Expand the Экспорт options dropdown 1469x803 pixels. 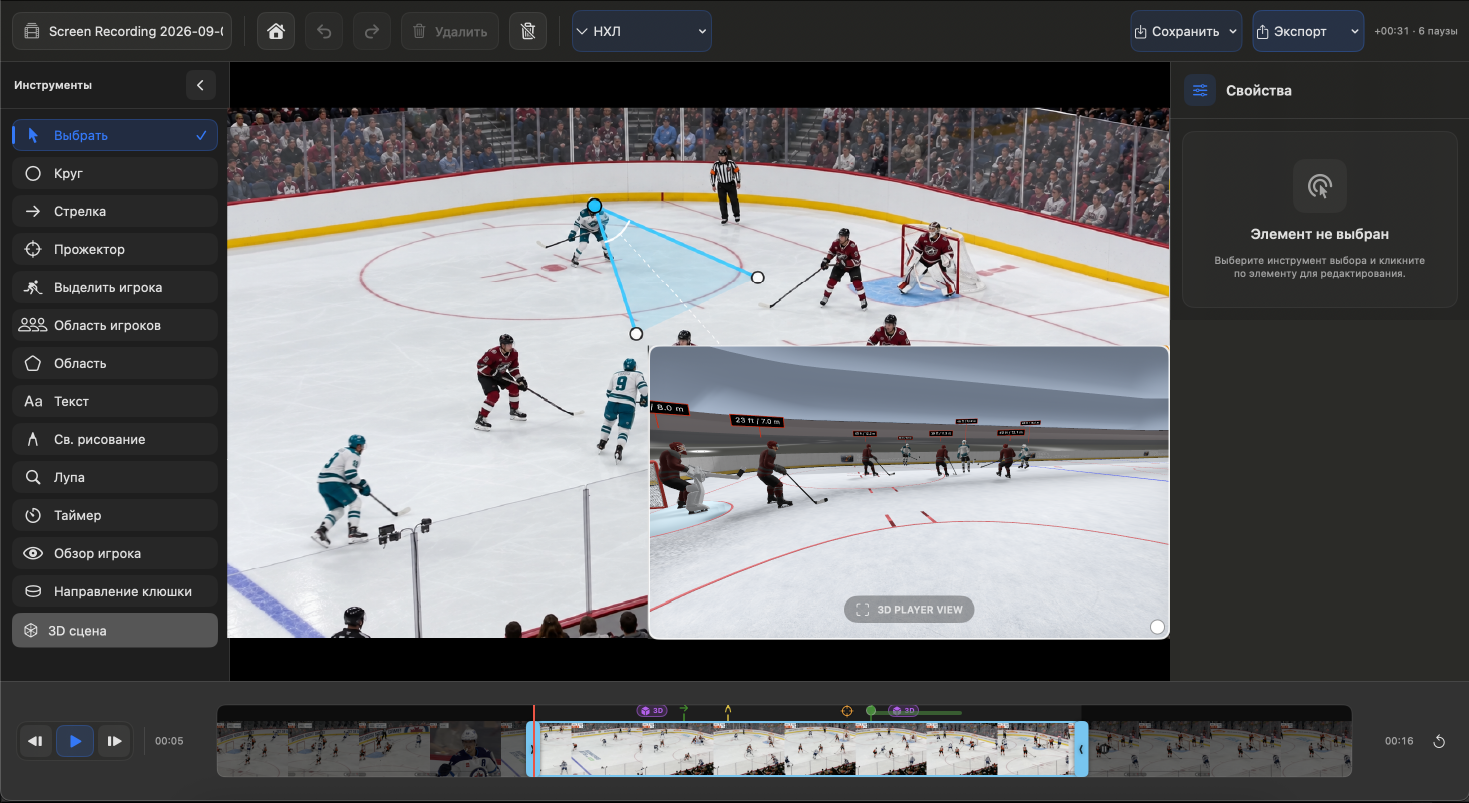1355,31
